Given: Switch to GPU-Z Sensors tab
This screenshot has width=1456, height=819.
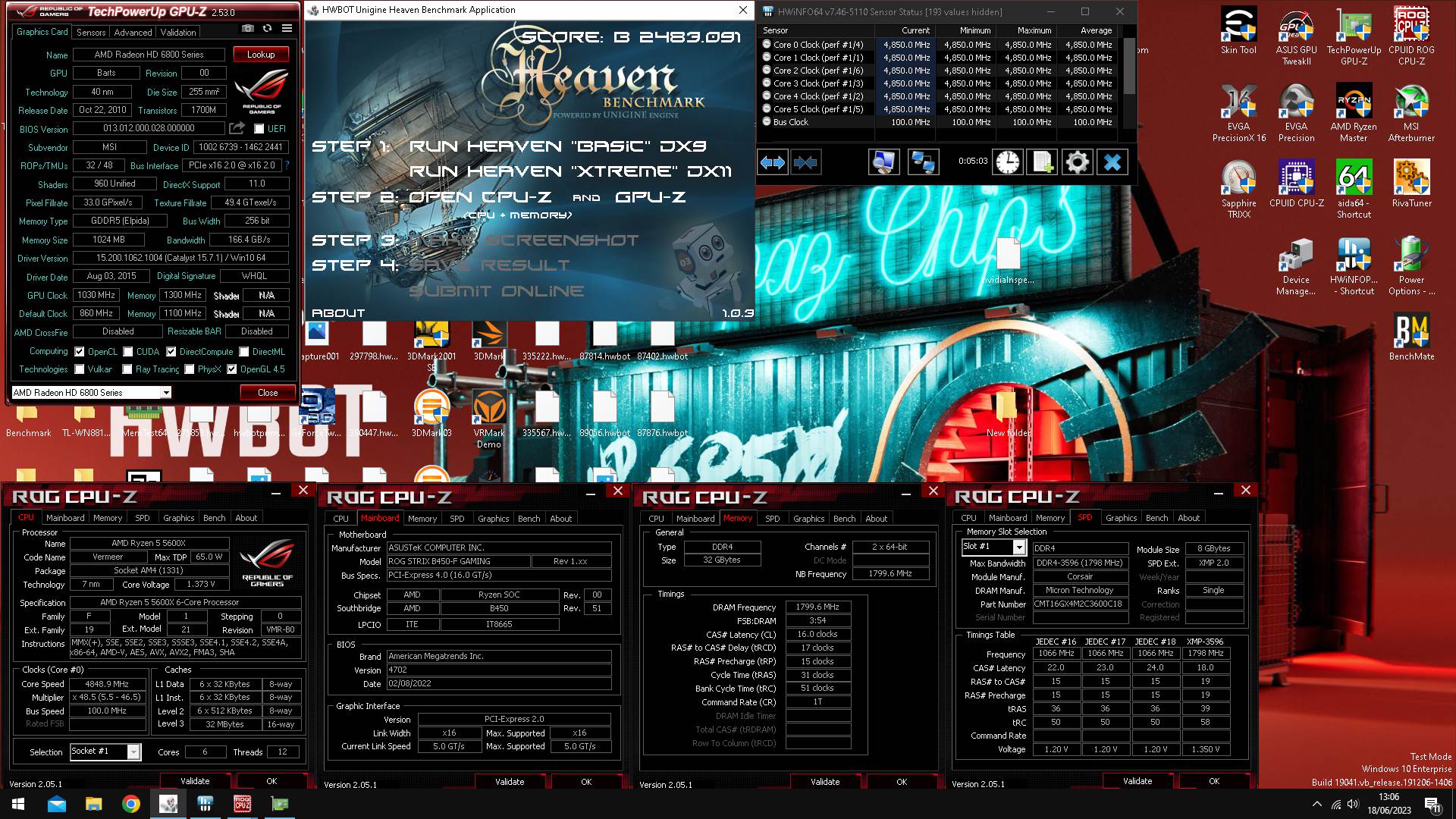Looking at the screenshot, I should [91, 33].
